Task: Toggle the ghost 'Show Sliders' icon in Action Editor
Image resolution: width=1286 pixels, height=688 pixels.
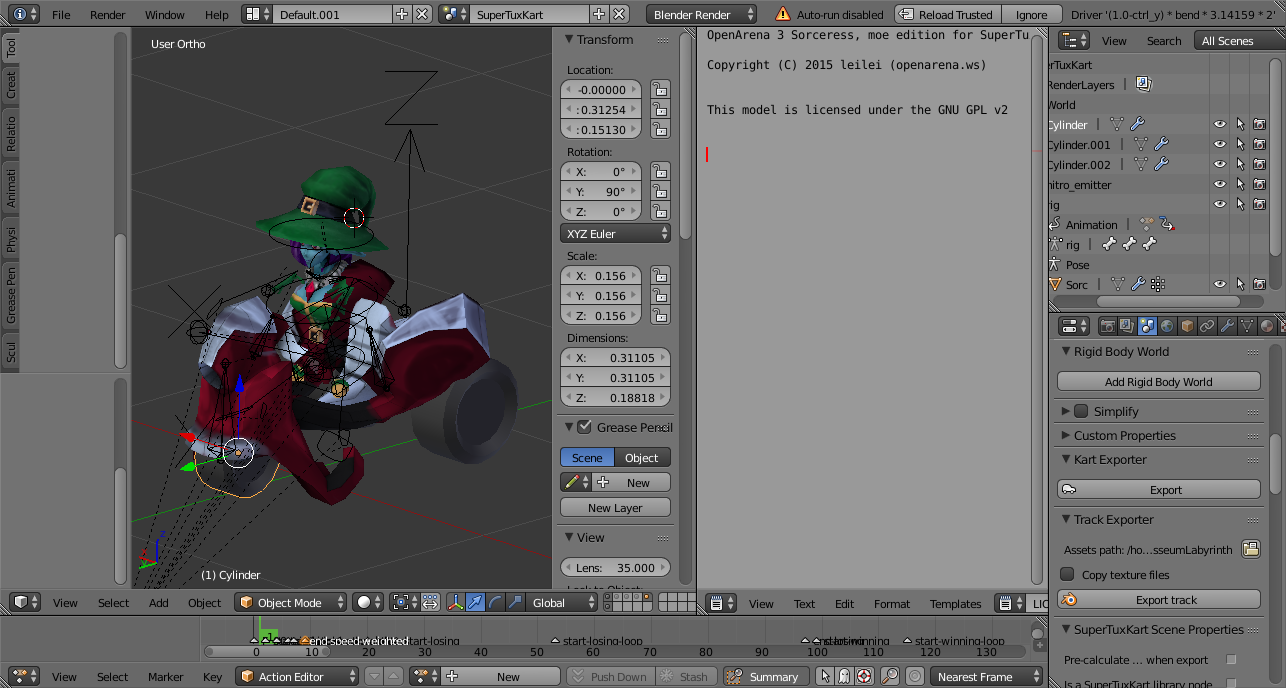Action: [x=844, y=677]
